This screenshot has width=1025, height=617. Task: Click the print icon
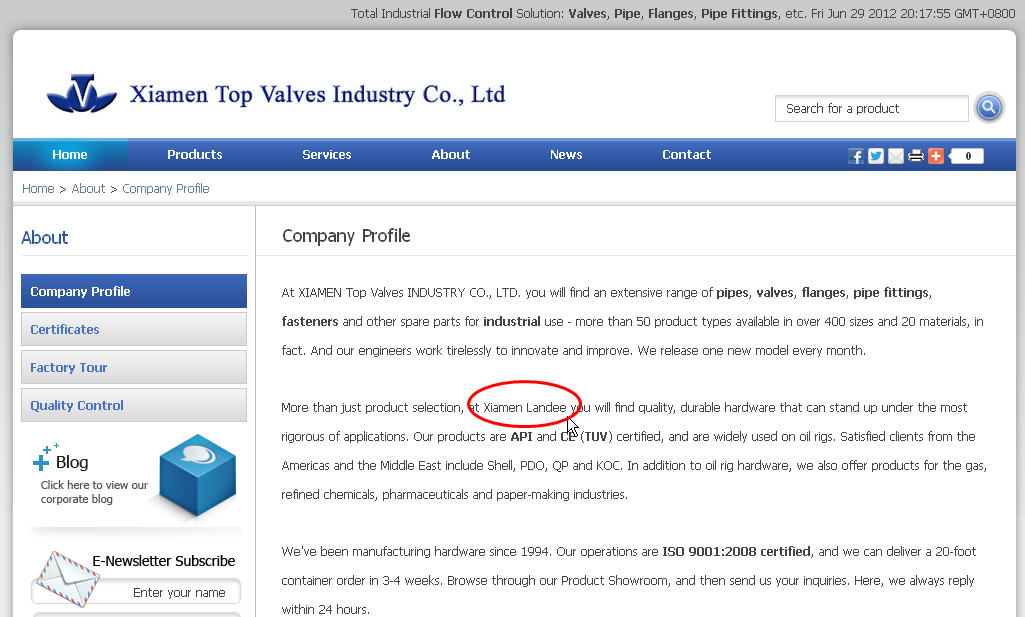tap(916, 156)
